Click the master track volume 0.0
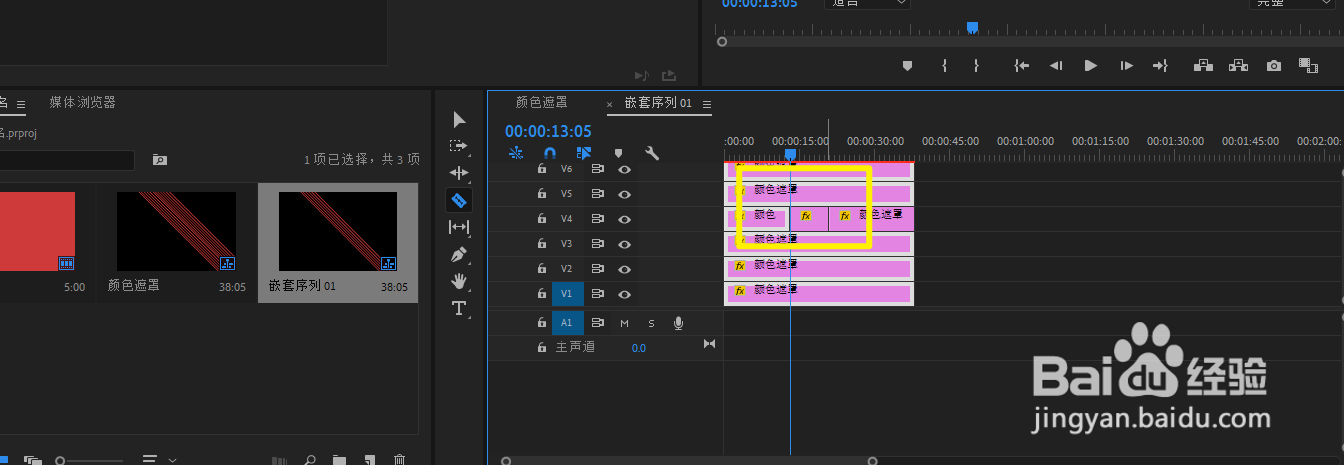 [x=638, y=348]
